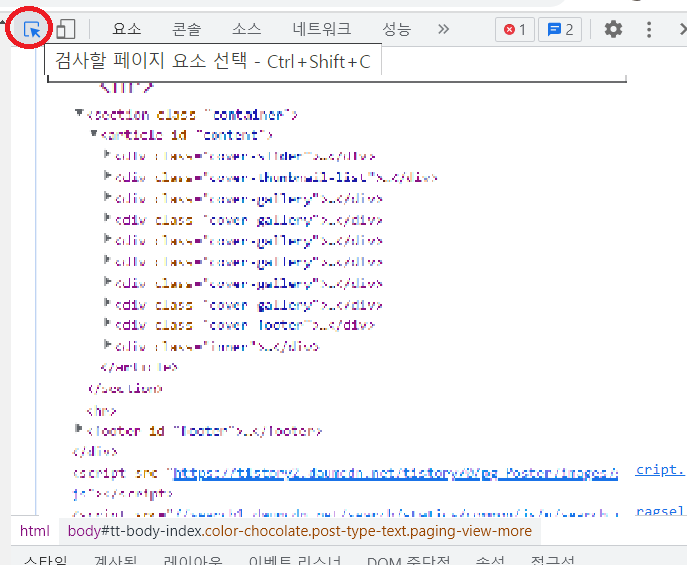
Task: Select html in the breadcrumb bar
Action: (35, 531)
